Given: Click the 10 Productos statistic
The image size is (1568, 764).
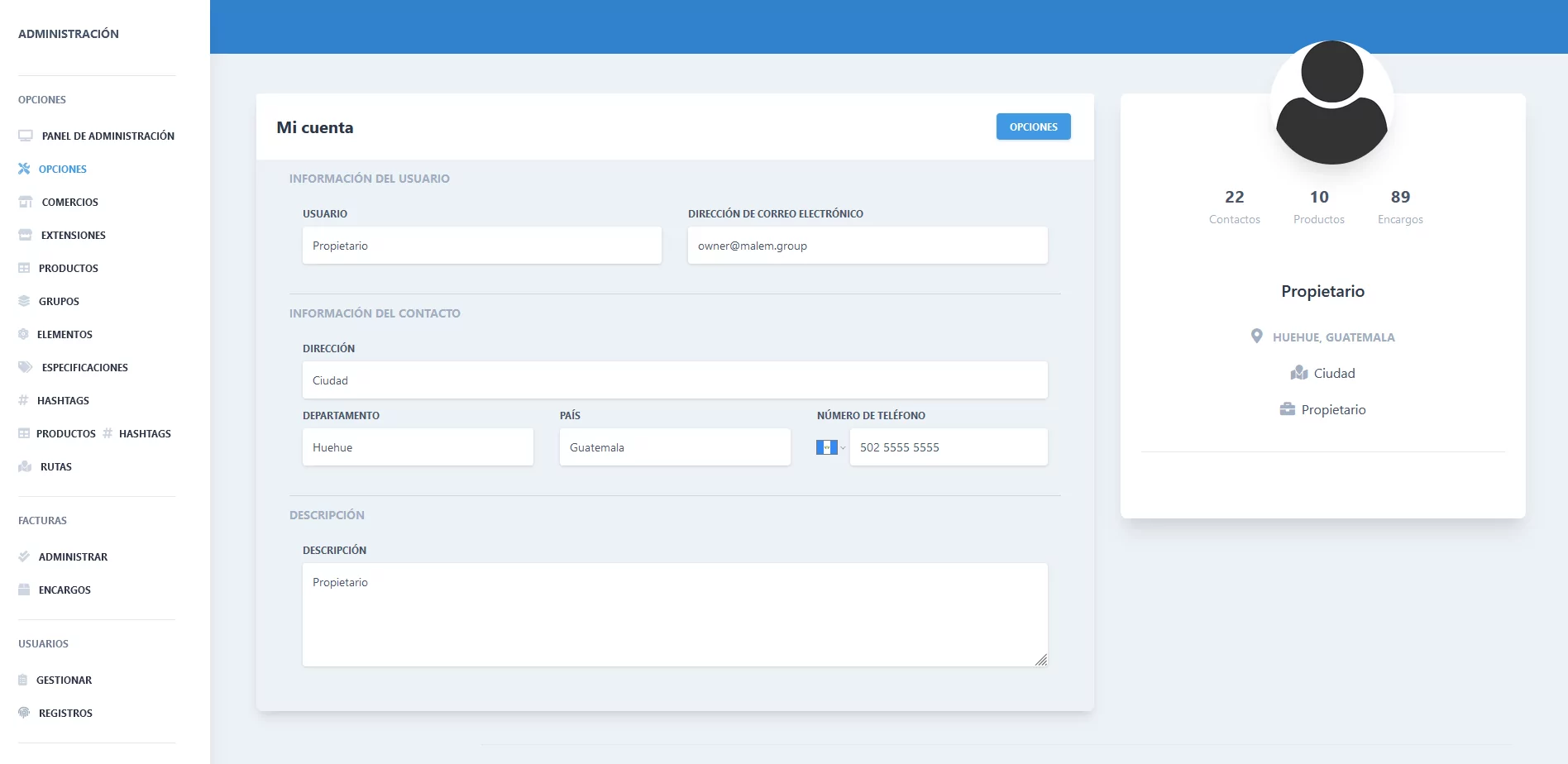Looking at the screenshot, I should pos(1319,207).
